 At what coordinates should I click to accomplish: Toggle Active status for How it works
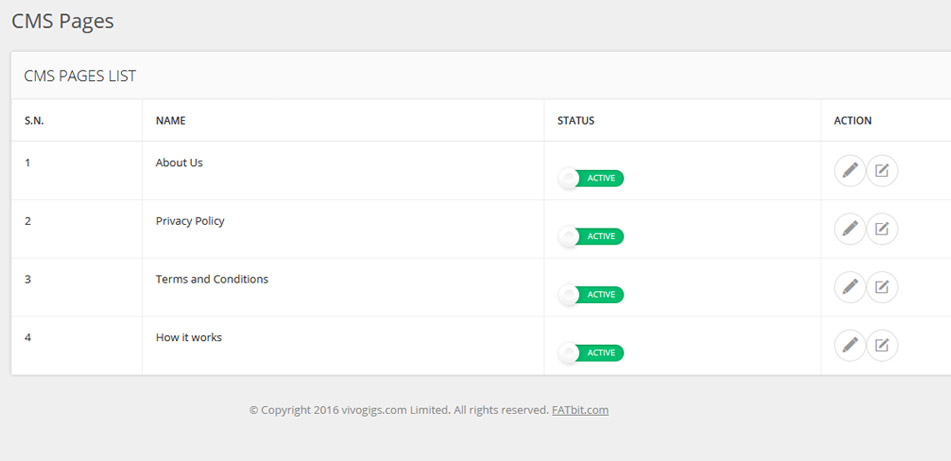click(591, 353)
